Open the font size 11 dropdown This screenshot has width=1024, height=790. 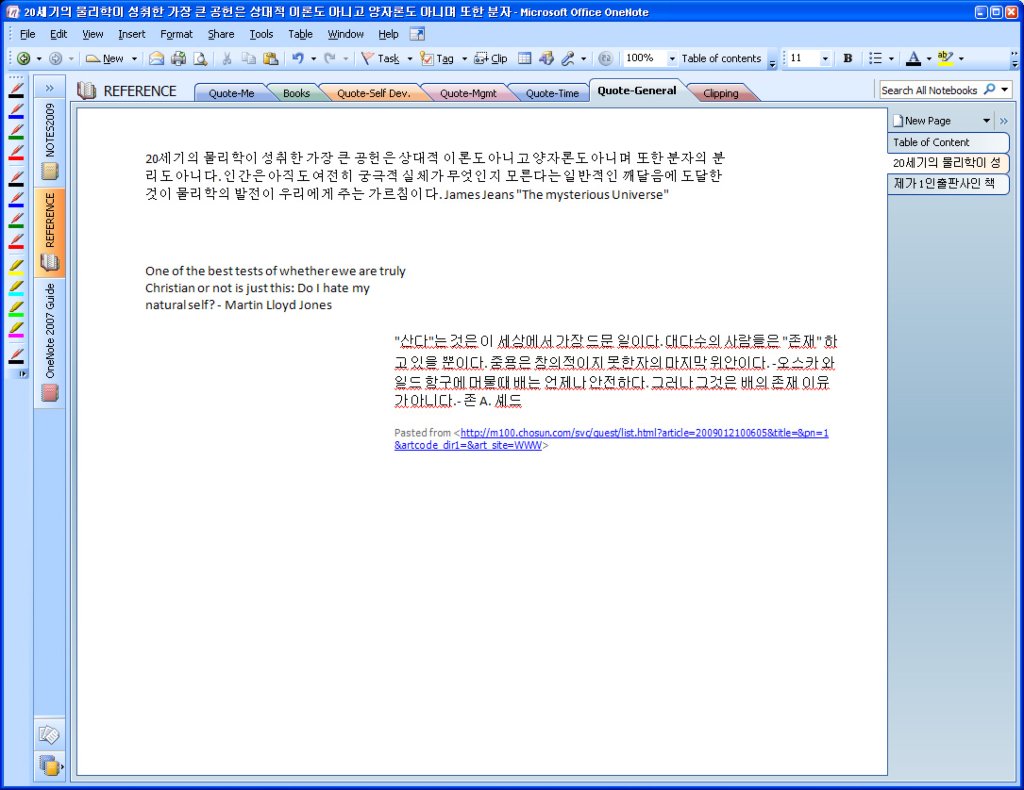click(x=825, y=59)
